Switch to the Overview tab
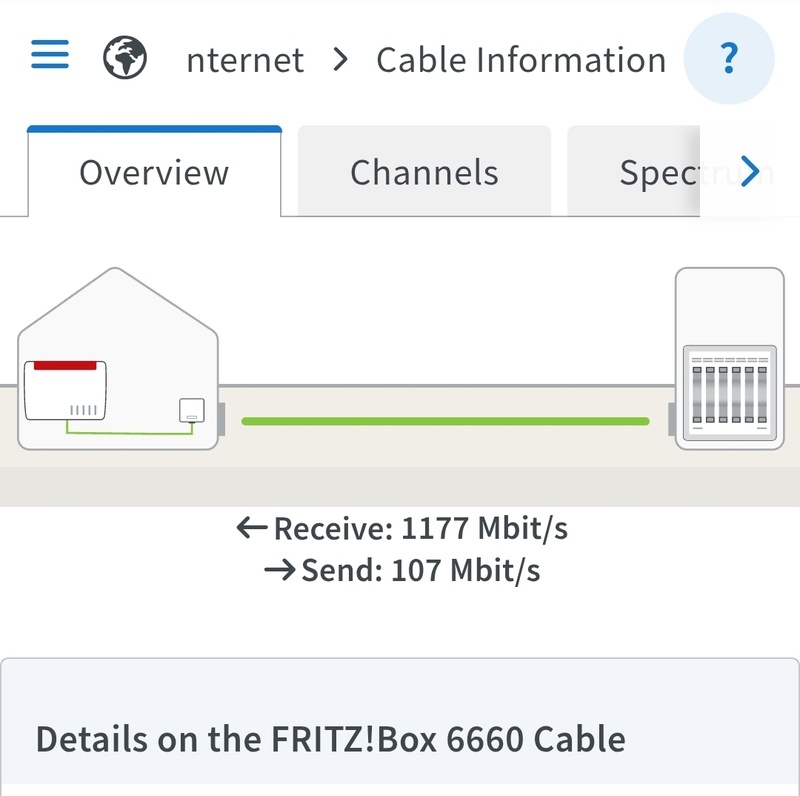This screenshot has width=800, height=796. pos(154,171)
